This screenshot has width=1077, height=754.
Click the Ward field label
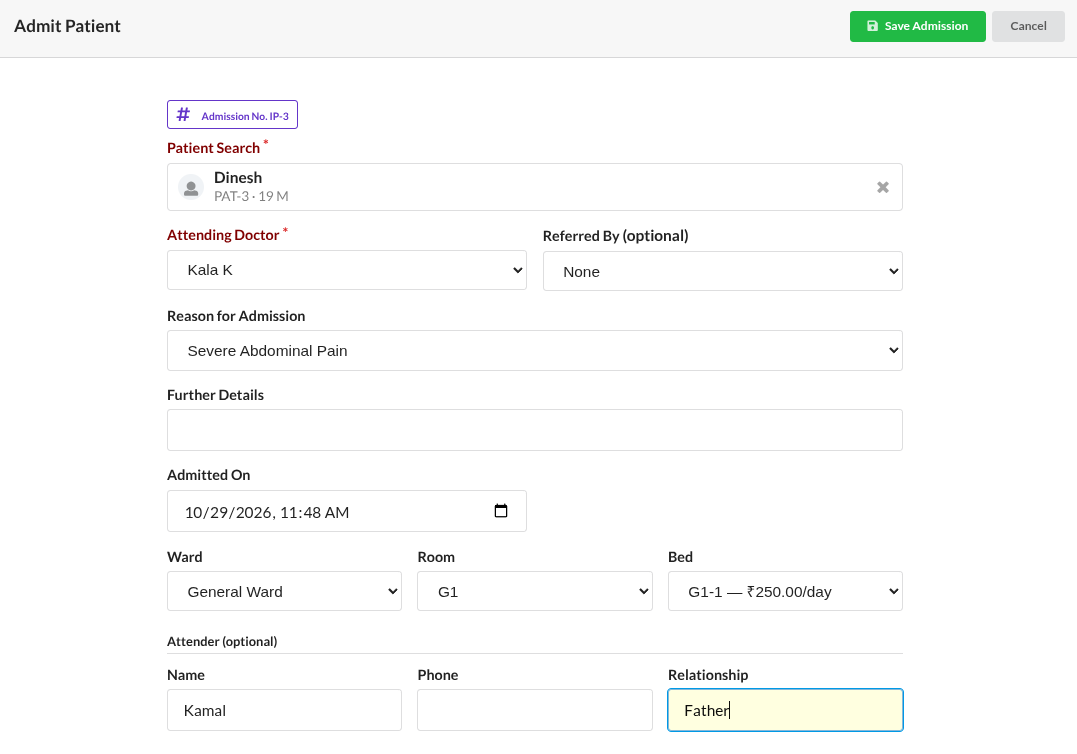point(185,557)
